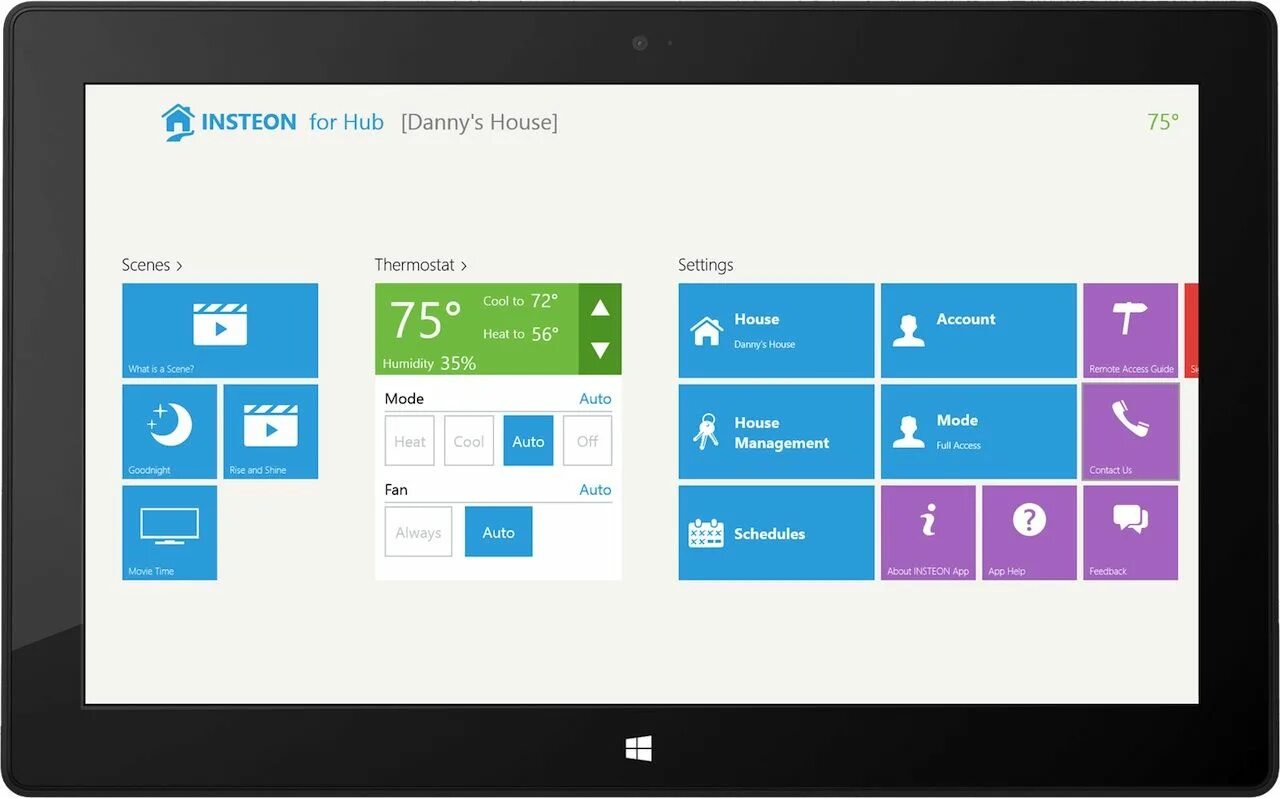Open the App Help tile
The width and height of the screenshot is (1280, 798).
tap(1029, 532)
